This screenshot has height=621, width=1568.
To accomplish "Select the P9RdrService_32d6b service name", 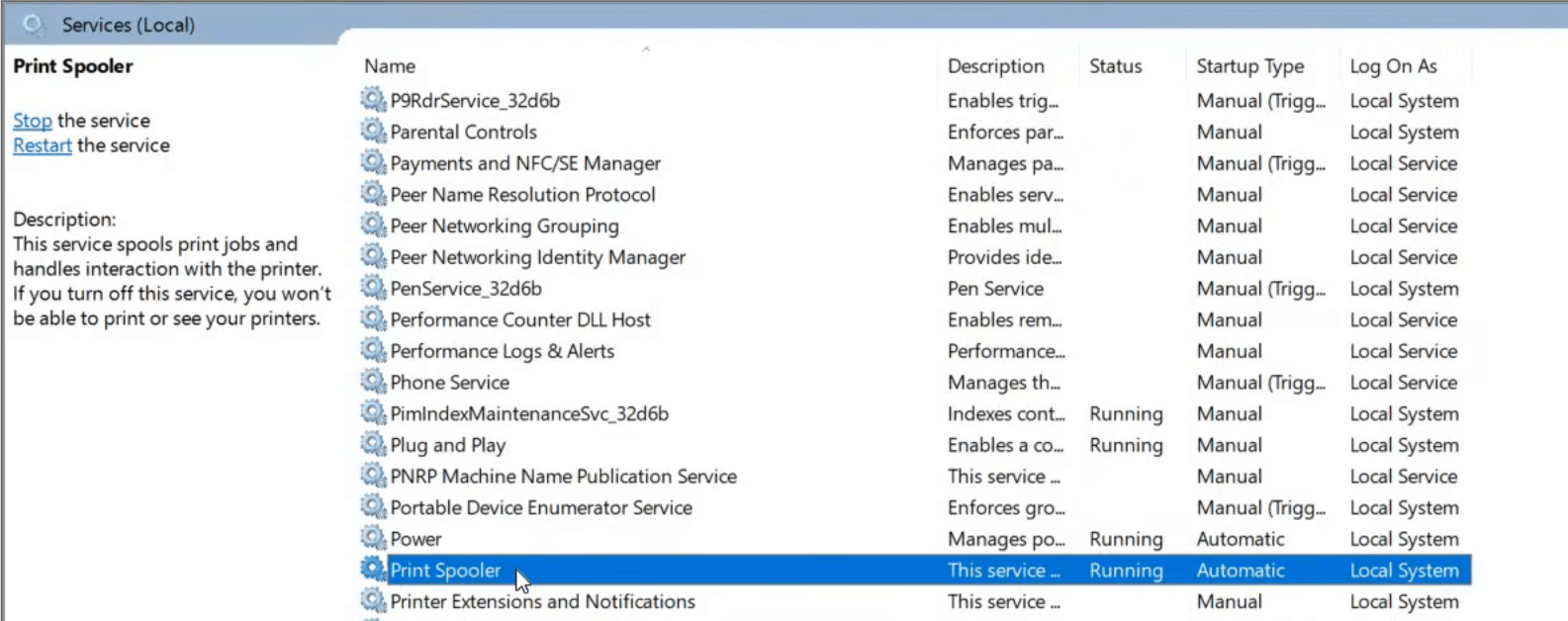I will click(x=475, y=101).
